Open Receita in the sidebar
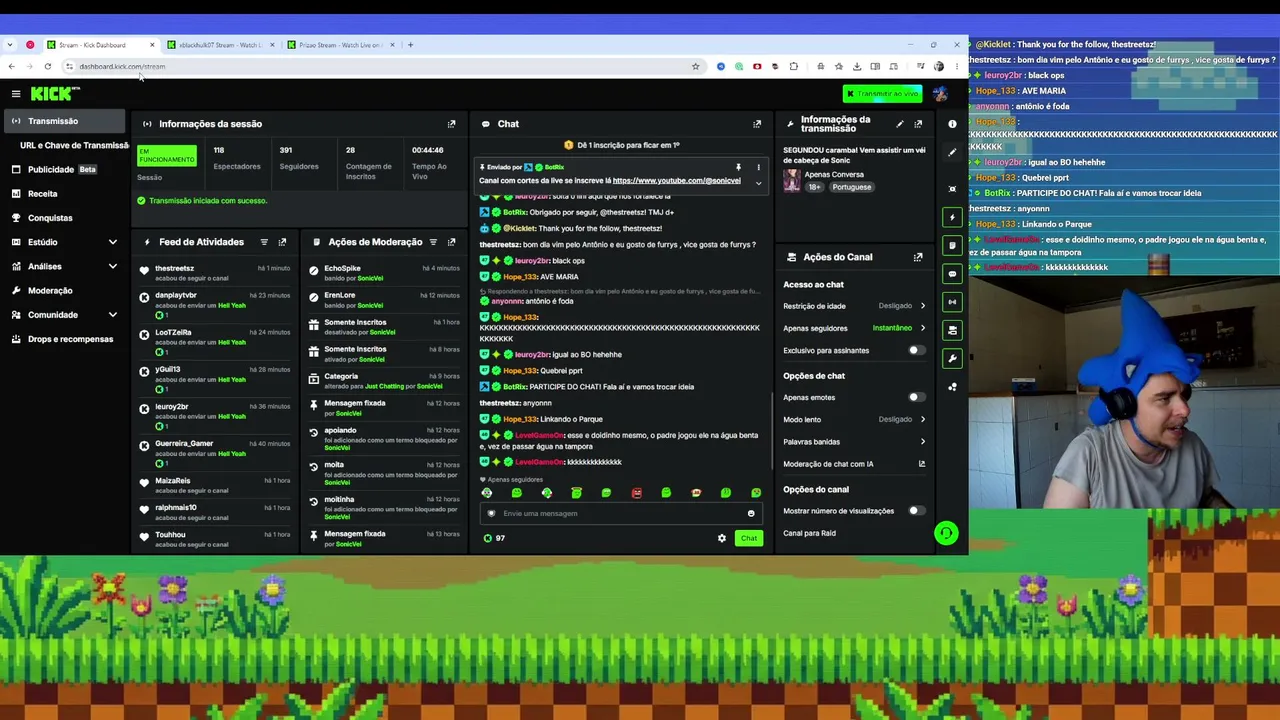1280x720 pixels. coord(65,194)
